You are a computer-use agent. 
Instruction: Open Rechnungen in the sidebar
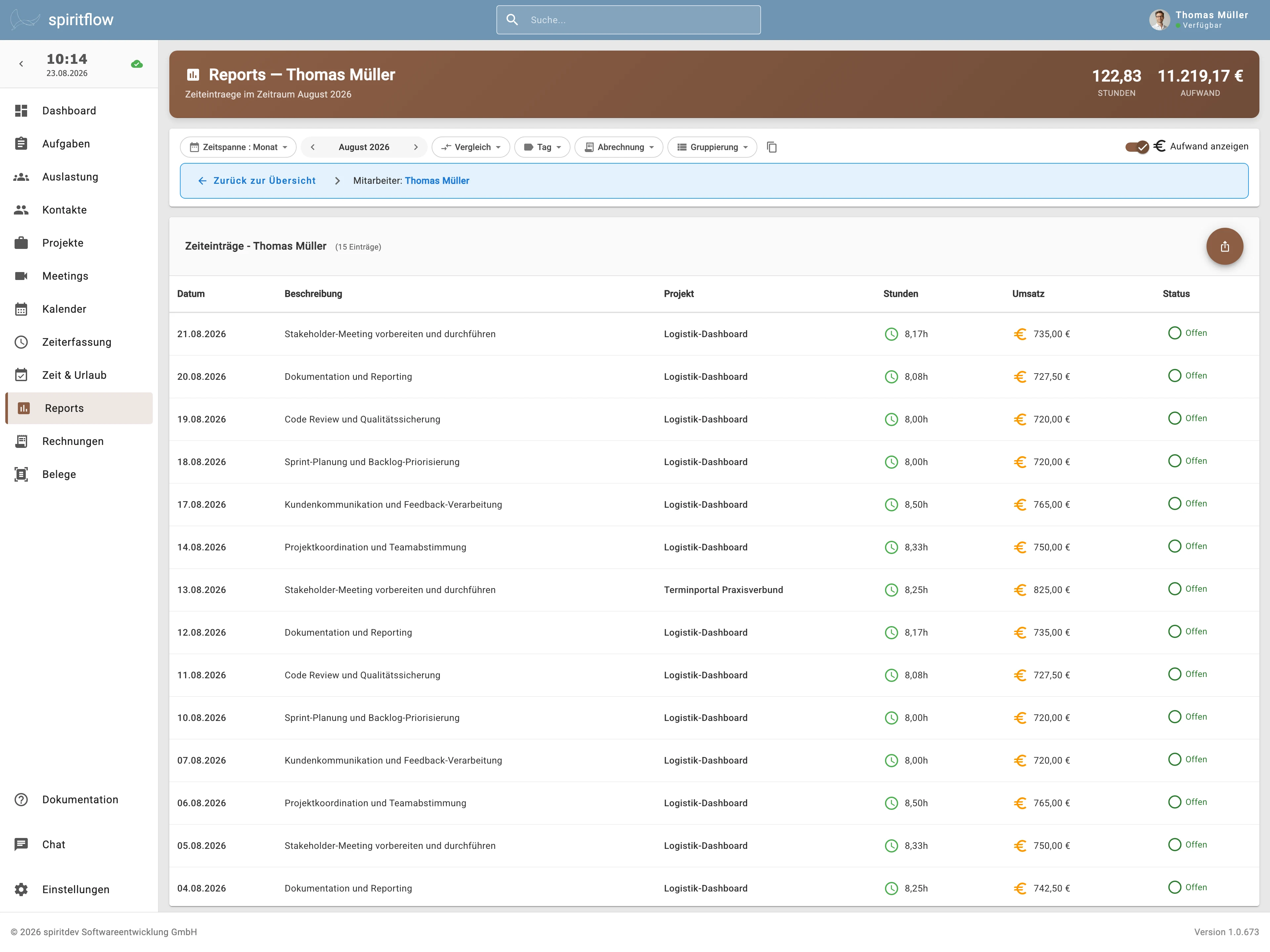click(x=79, y=441)
